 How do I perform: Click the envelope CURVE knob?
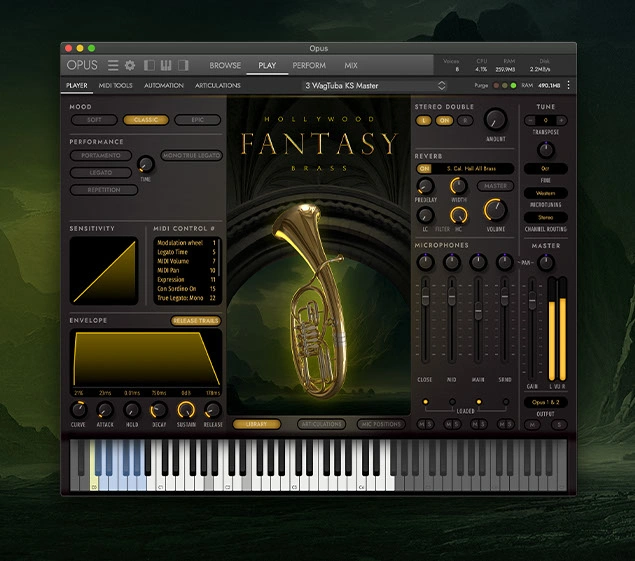click(78, 410)
